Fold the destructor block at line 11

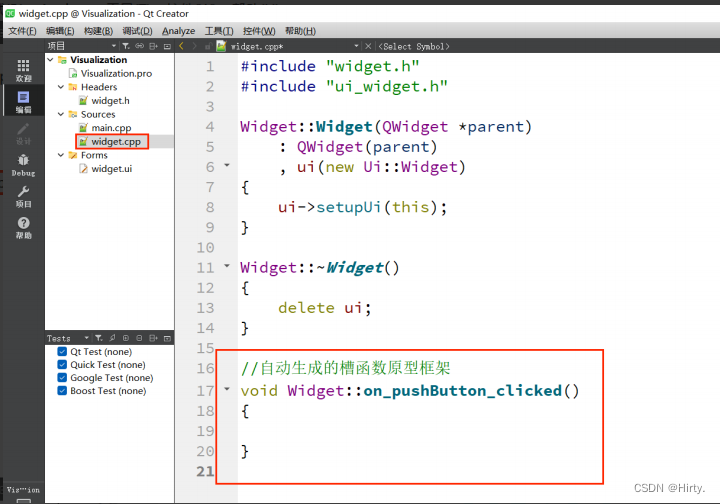pyautogui.click(x=227, y=265)
